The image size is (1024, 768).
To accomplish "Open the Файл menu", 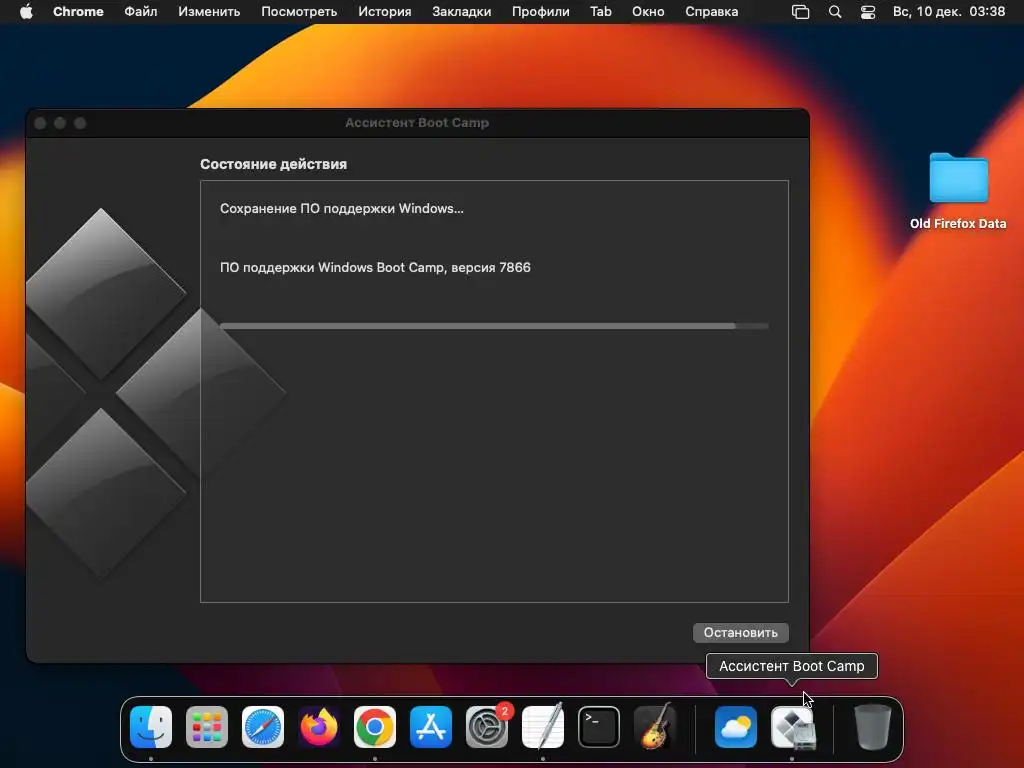I will (x=140, y=12).
